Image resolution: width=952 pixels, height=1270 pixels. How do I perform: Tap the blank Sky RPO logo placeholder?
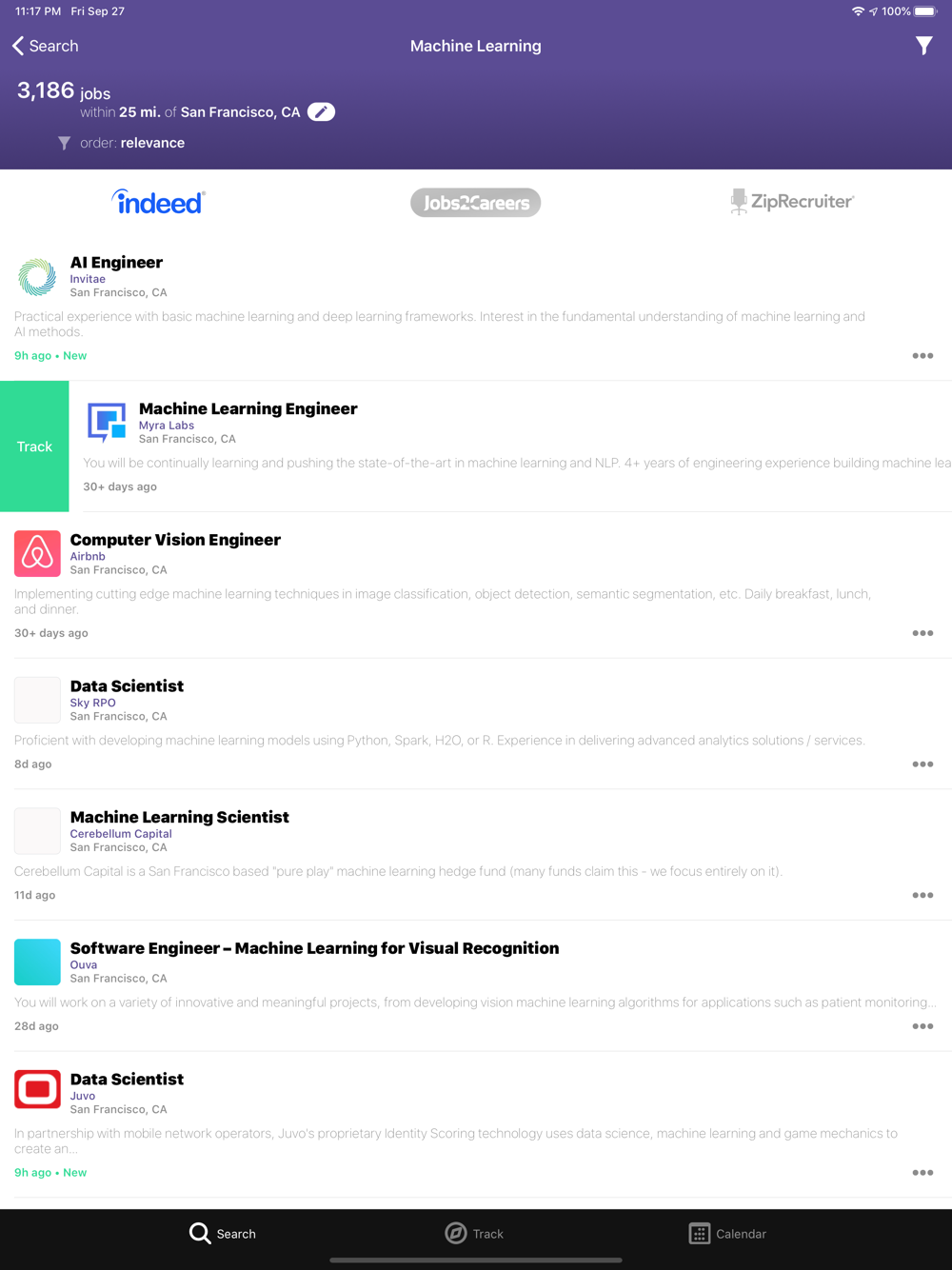click(x=37, y=700)
